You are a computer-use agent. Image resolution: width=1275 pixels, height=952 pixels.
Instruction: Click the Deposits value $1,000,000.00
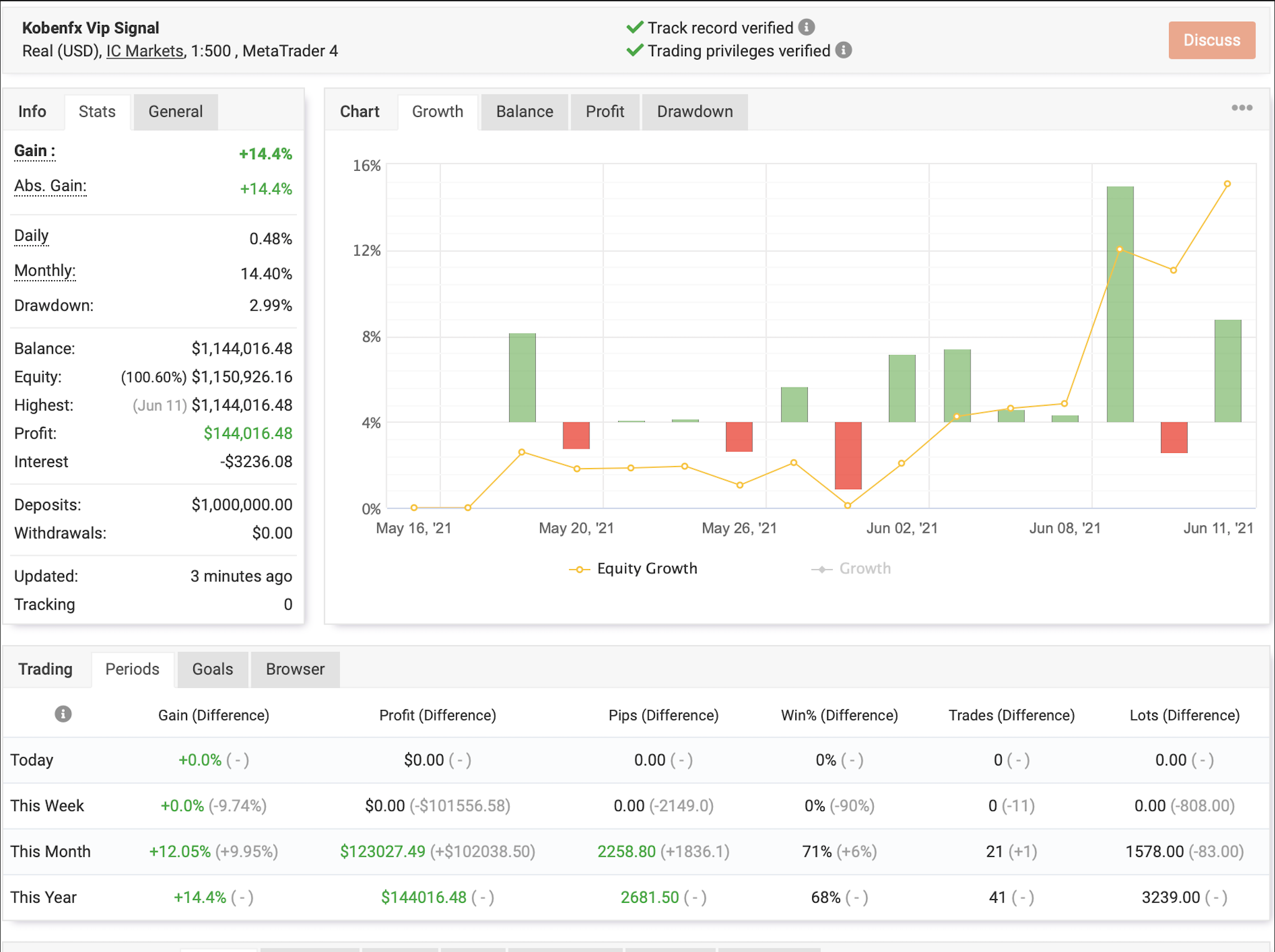coord(242,505)
